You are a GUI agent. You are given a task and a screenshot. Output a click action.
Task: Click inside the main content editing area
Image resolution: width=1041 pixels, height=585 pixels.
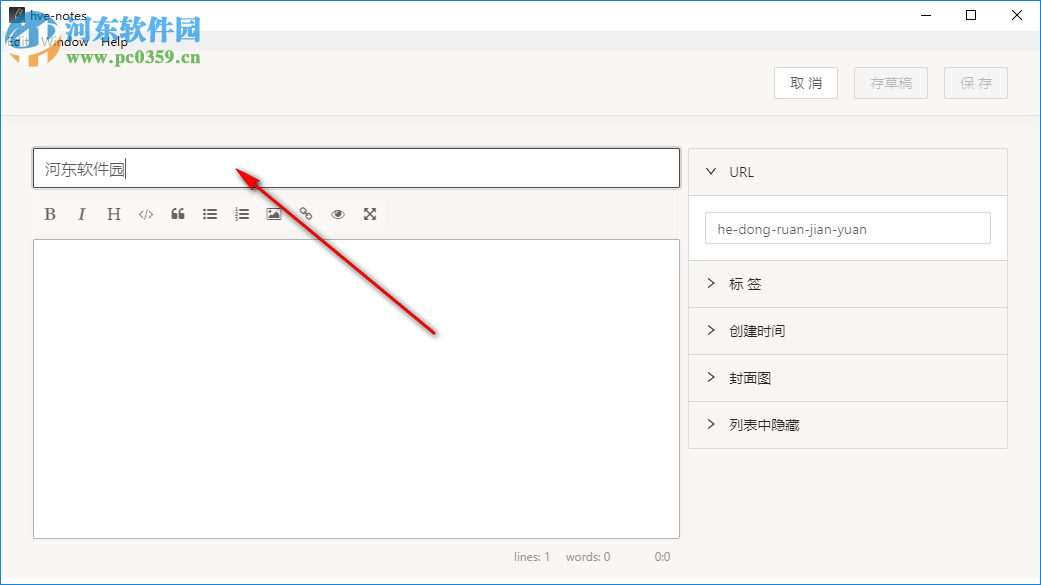(x=357, y=389)
